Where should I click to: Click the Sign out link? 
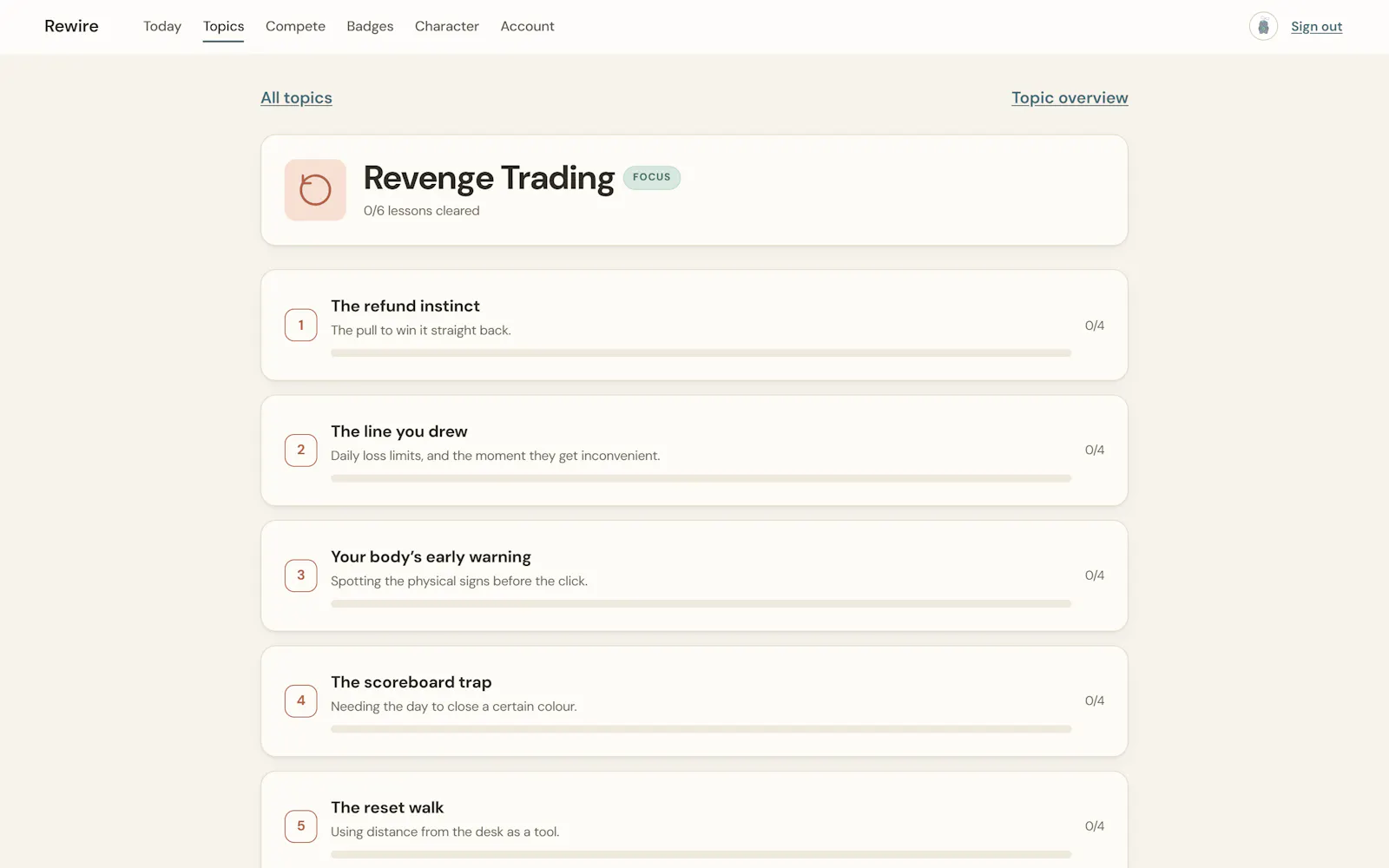coord(1316,27)
